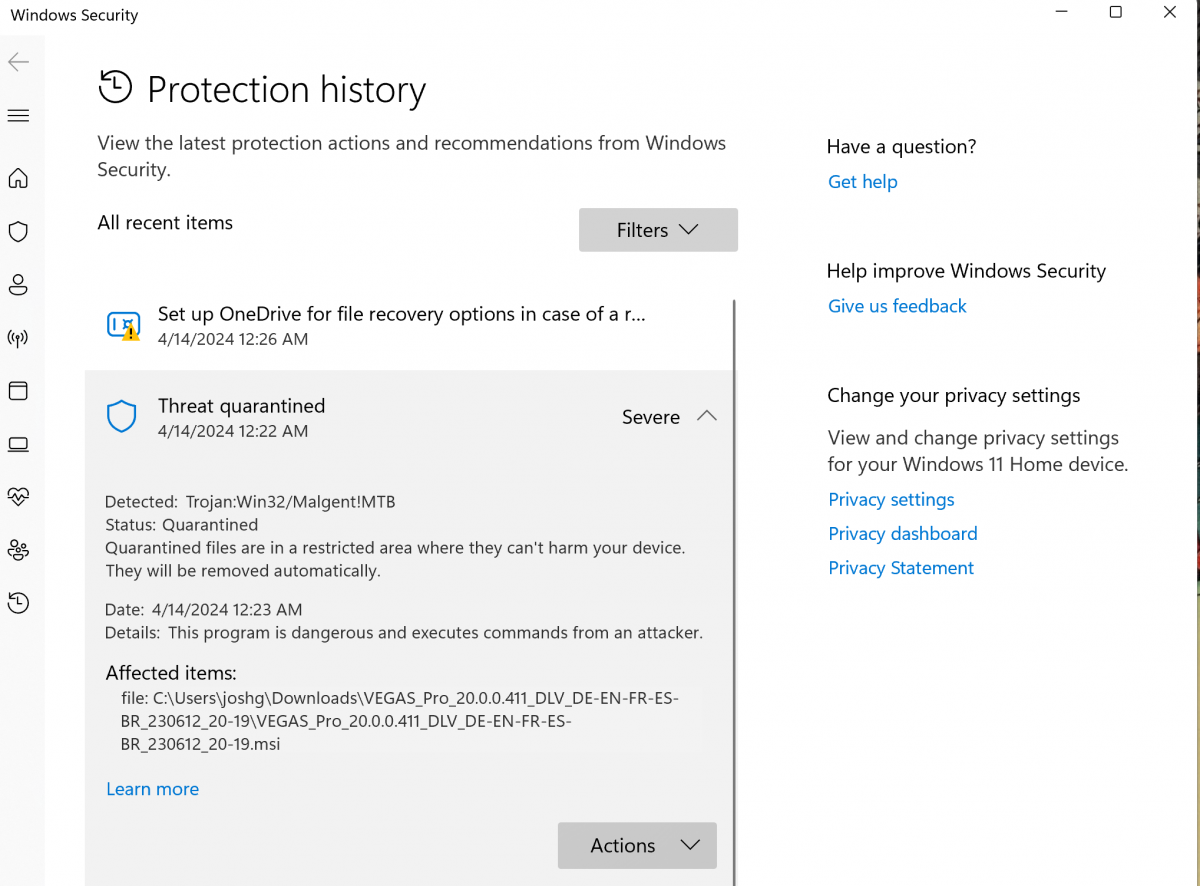Click the Affected items heading

pos(171,673)
